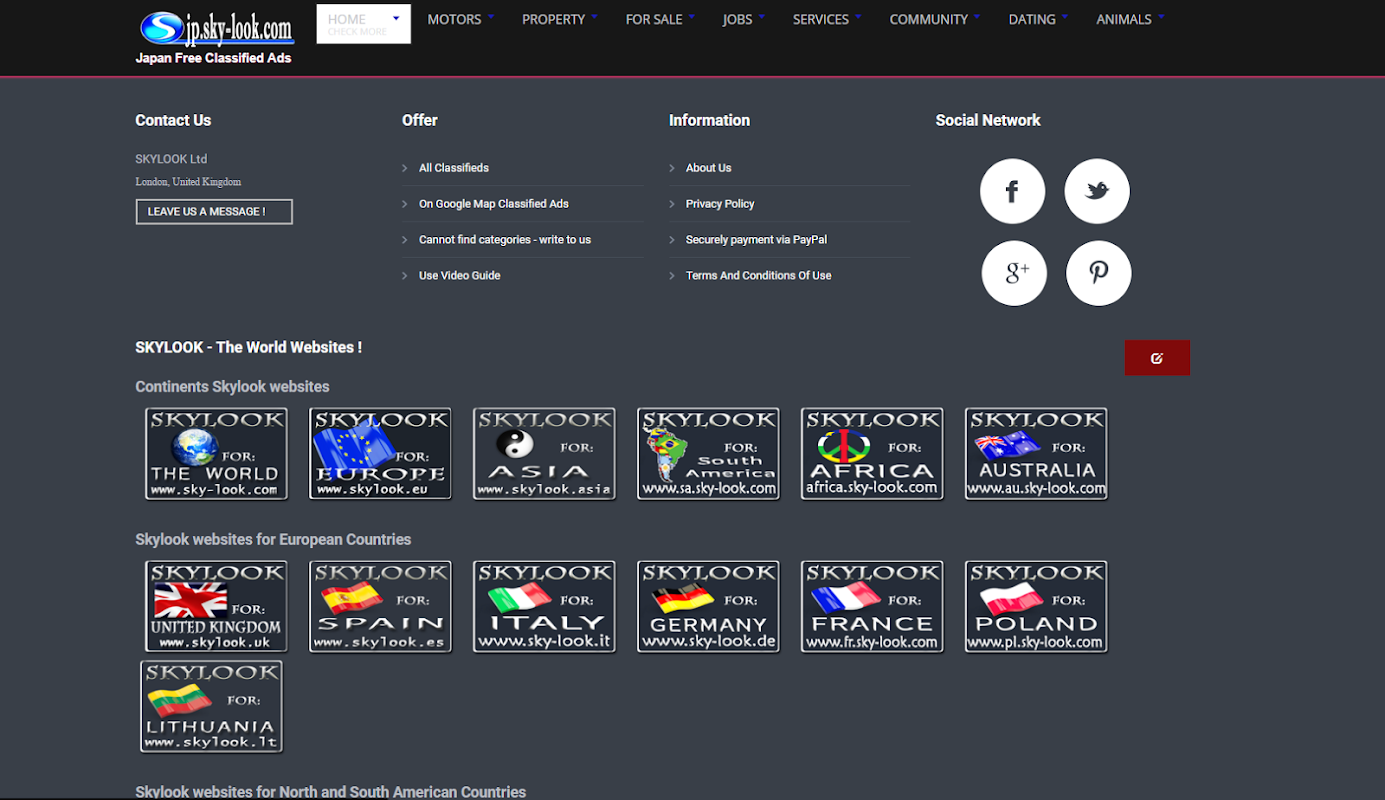Image resolution: width=1385 pixels, height=800 pixels.
Task: Expand the DATING menu
Action: (x=1038, y=19)
